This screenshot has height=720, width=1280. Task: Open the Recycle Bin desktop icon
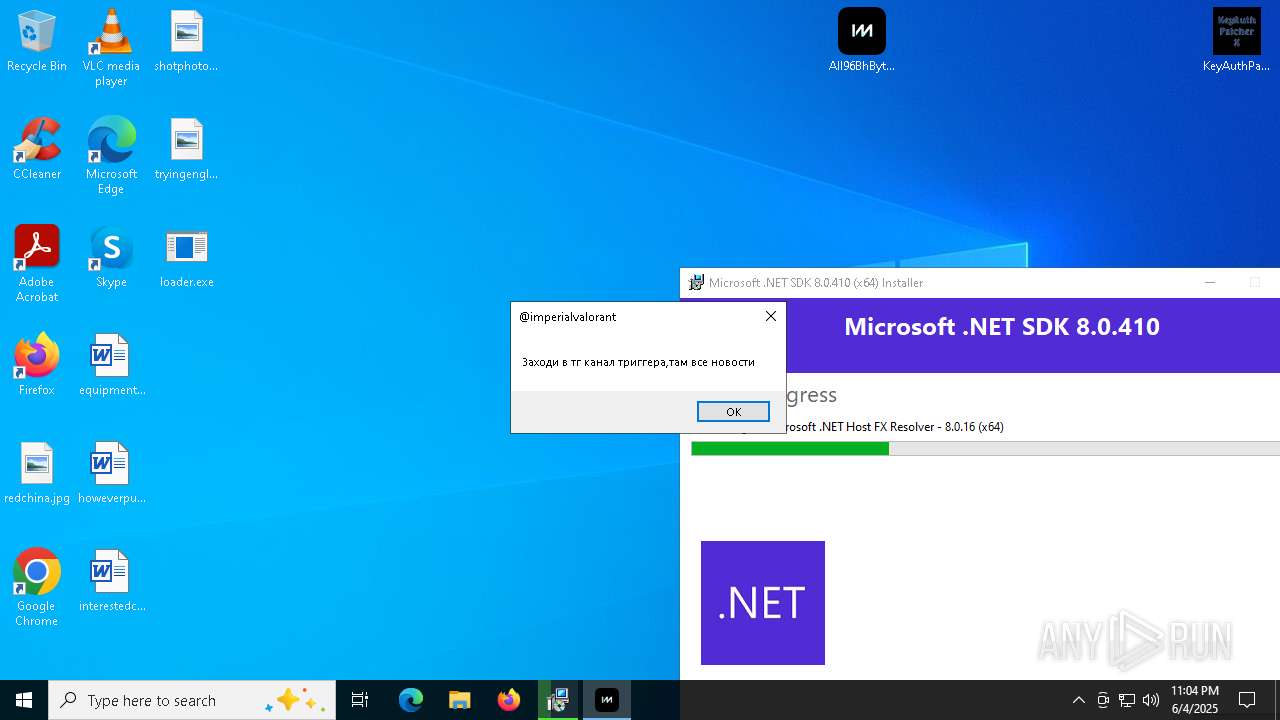coord(37,41)
